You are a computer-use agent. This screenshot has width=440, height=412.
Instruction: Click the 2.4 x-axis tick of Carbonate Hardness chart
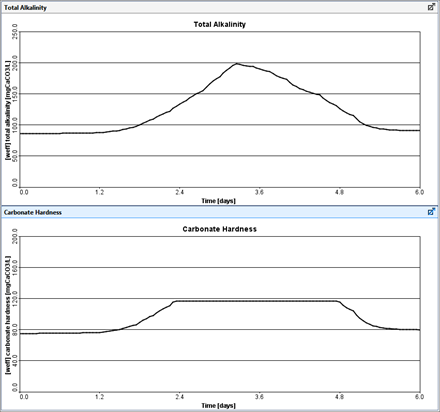click(x=179, y=397)
